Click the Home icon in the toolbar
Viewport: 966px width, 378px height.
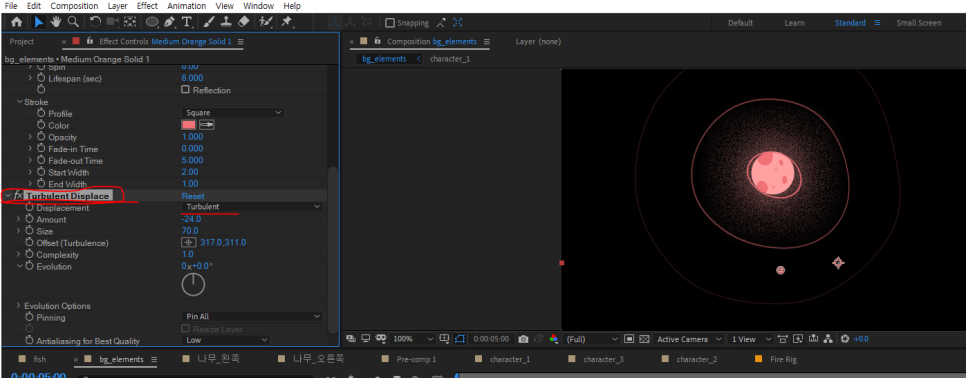coord(17,22)
